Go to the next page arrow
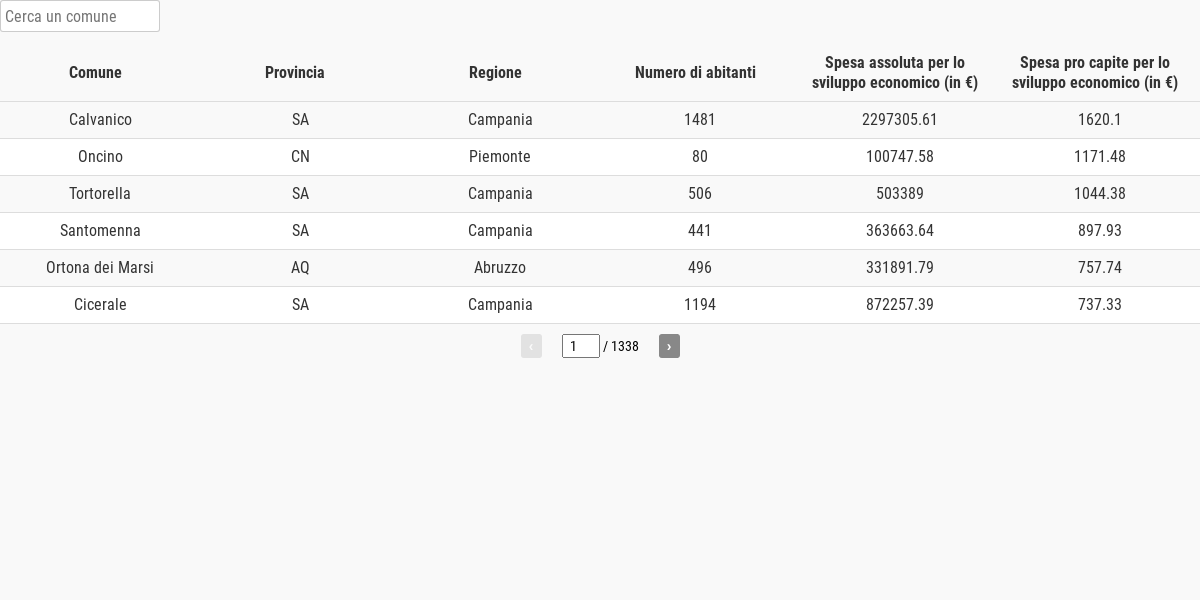This screenshot has height=600, width=1200. [669, 346]
